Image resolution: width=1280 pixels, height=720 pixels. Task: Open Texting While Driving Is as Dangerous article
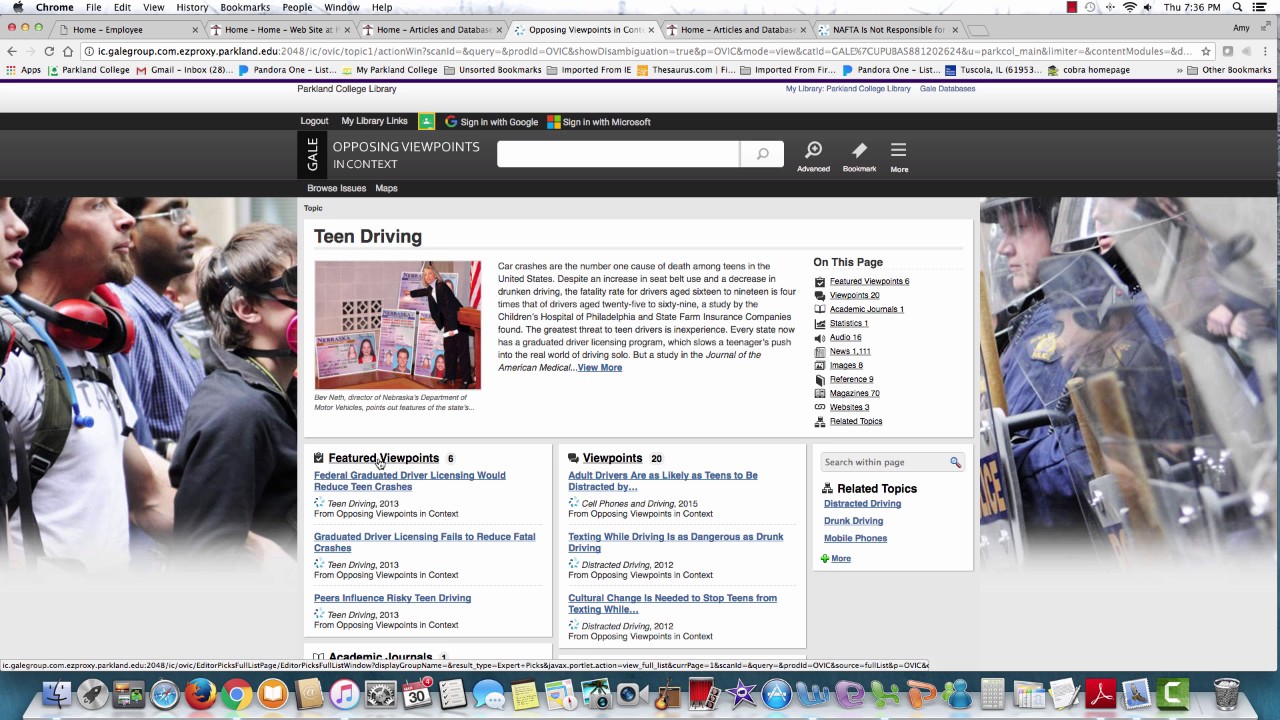[x=676, y=542]
